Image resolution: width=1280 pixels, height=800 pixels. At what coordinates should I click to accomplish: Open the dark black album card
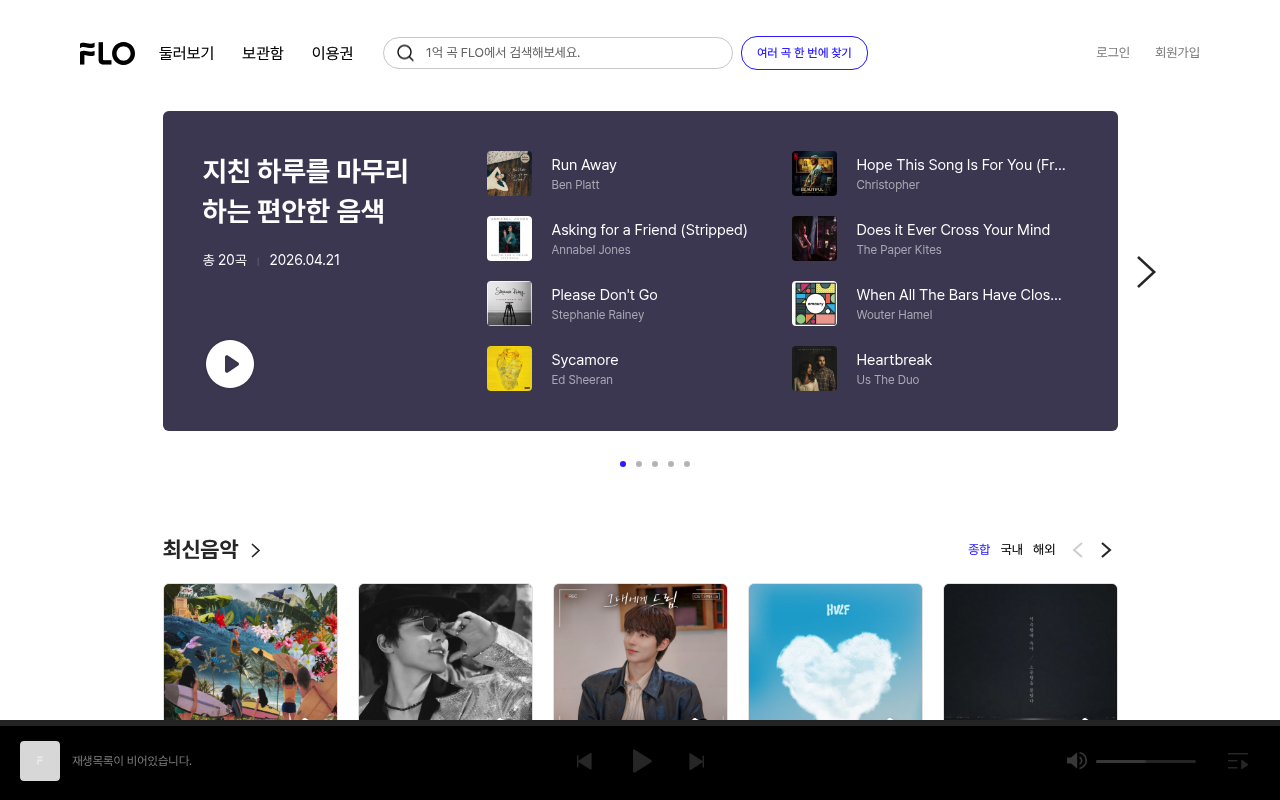point(1030,652)
